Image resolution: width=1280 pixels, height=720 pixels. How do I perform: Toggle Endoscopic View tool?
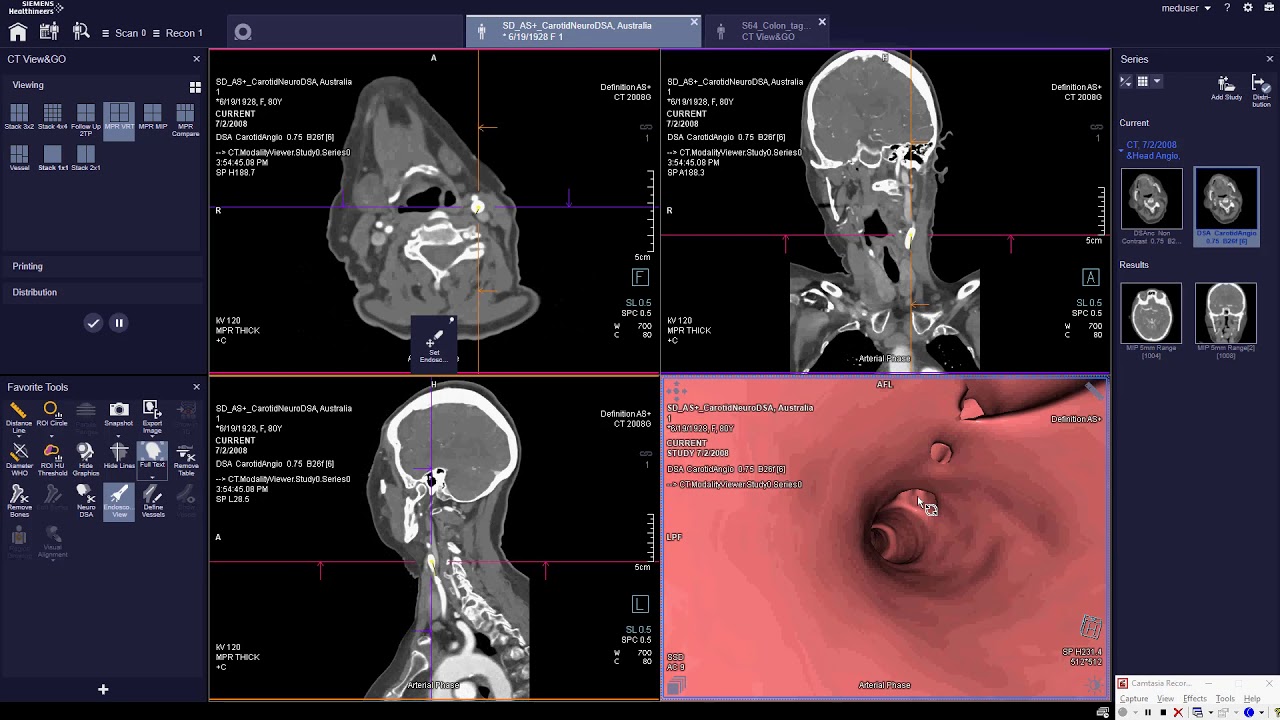(118, 502)
